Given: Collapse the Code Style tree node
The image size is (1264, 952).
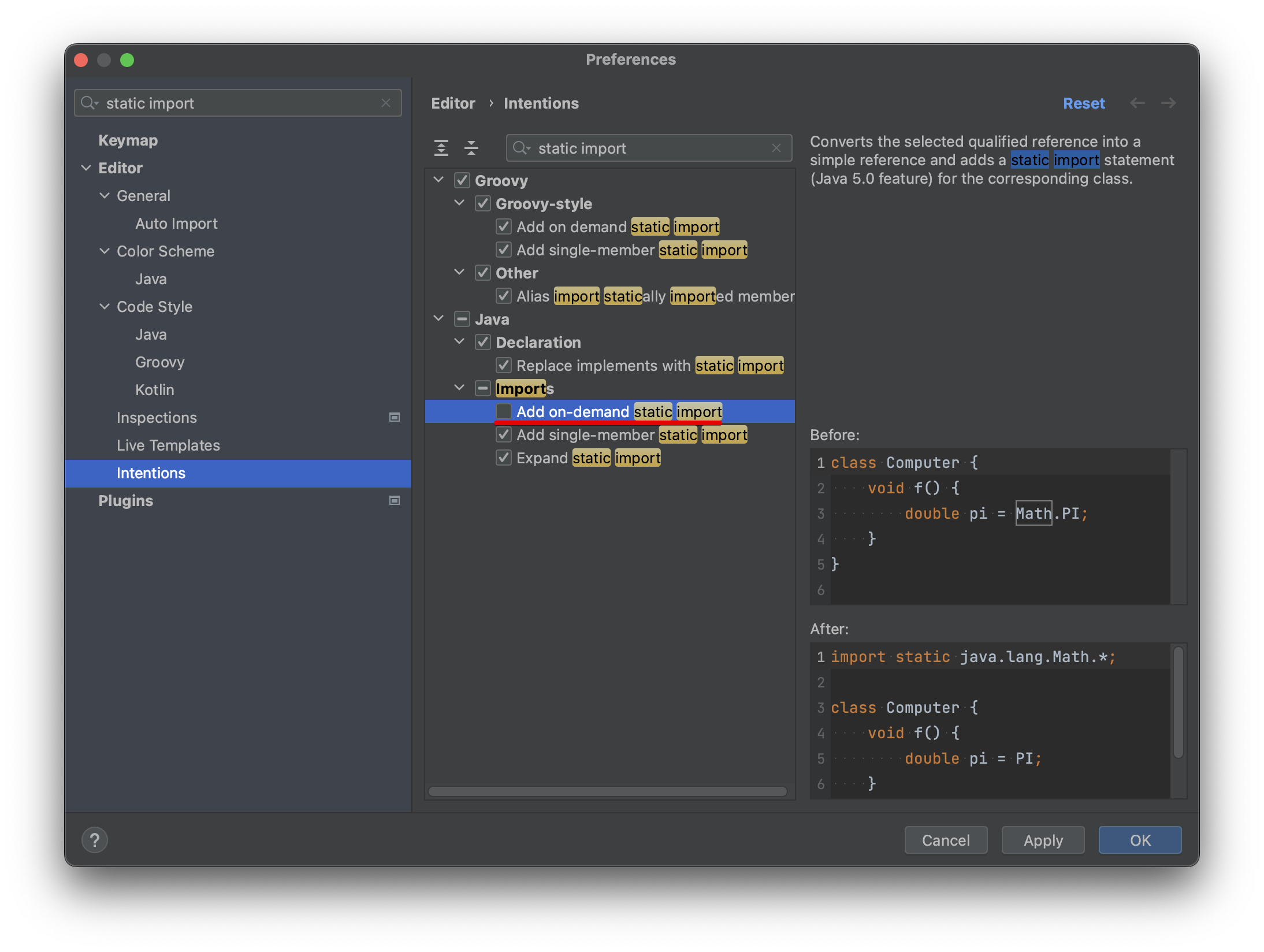Looking at the screenshot, I should 105,306.
